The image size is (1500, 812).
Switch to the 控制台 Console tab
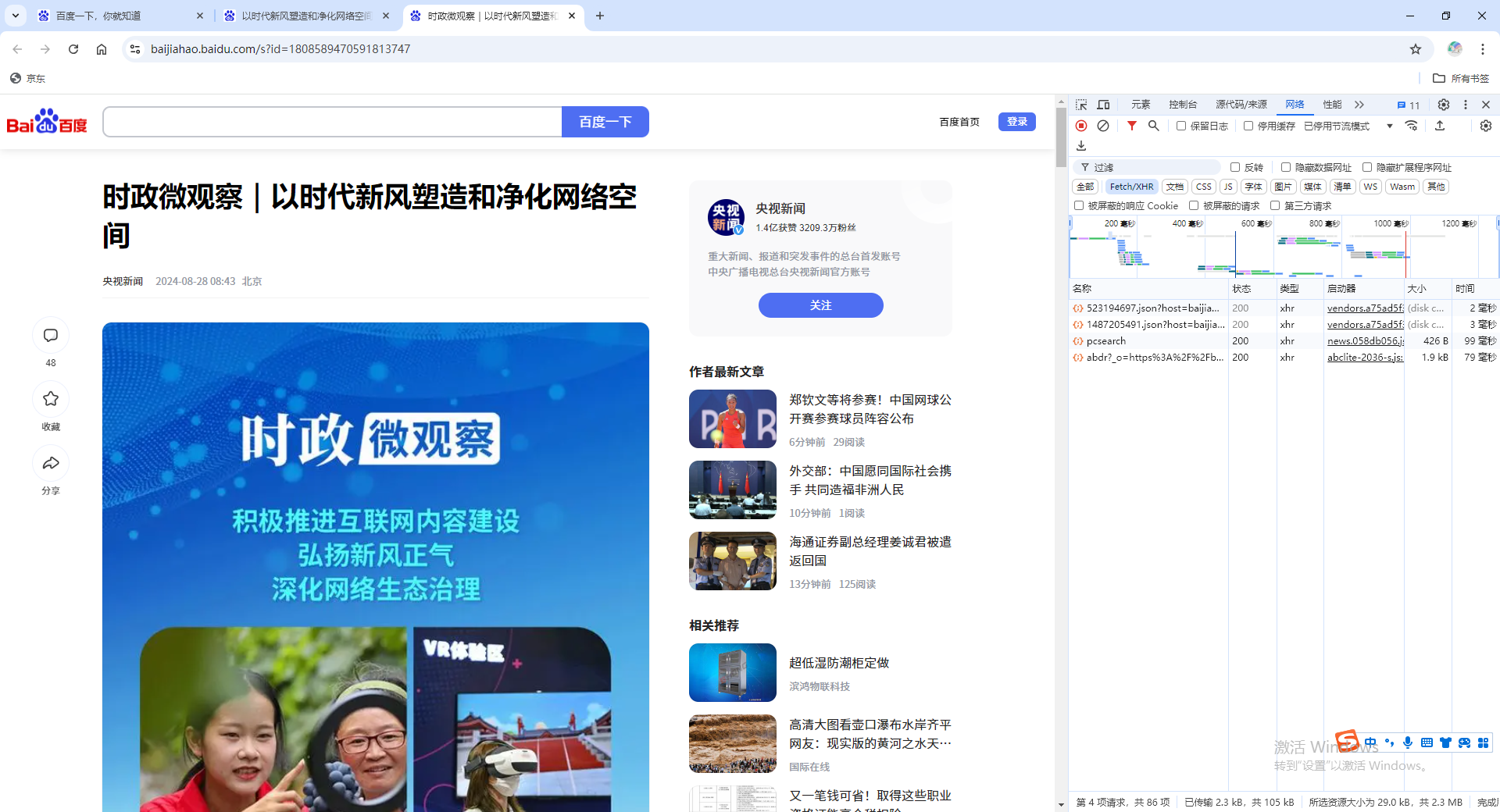(x=1183, y=105)
